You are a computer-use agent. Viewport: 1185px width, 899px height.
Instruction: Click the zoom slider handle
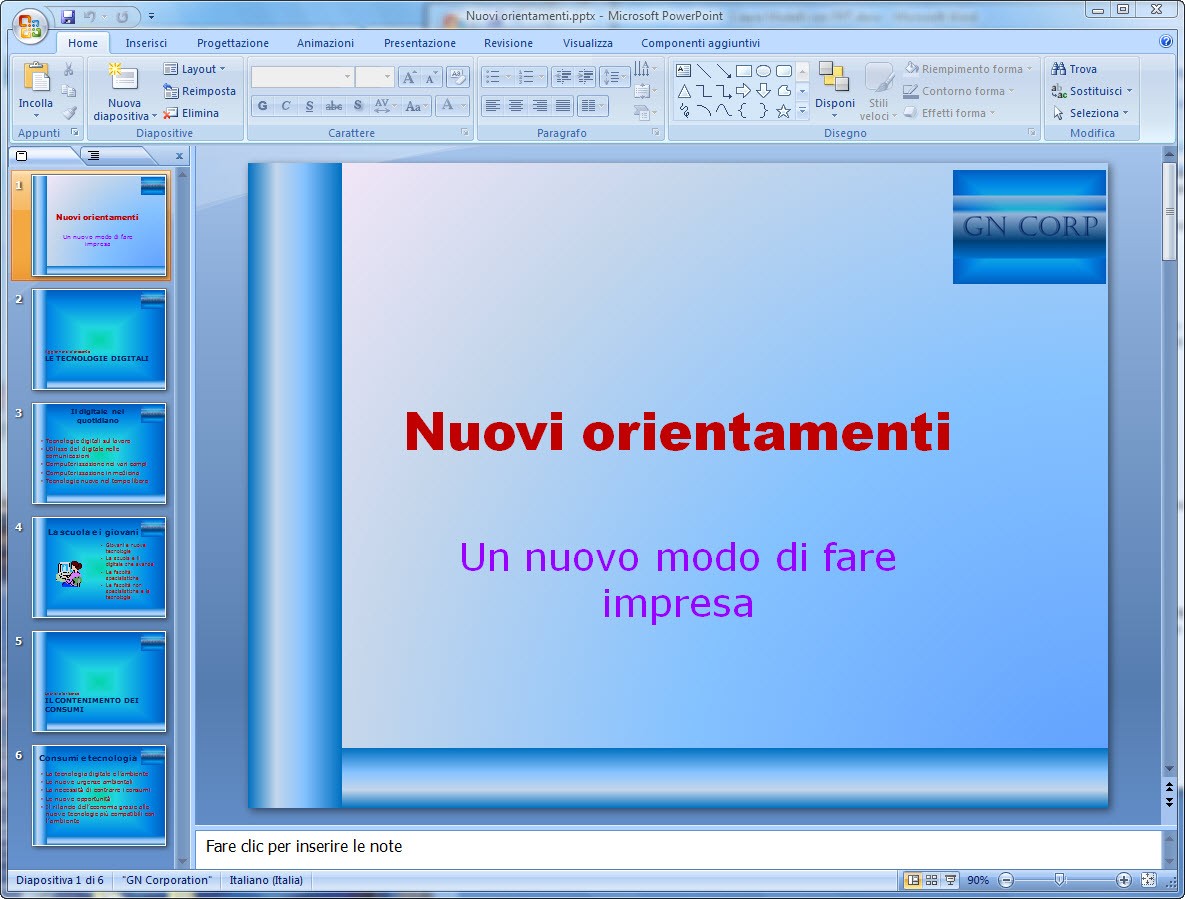[x=1059, y=880]
